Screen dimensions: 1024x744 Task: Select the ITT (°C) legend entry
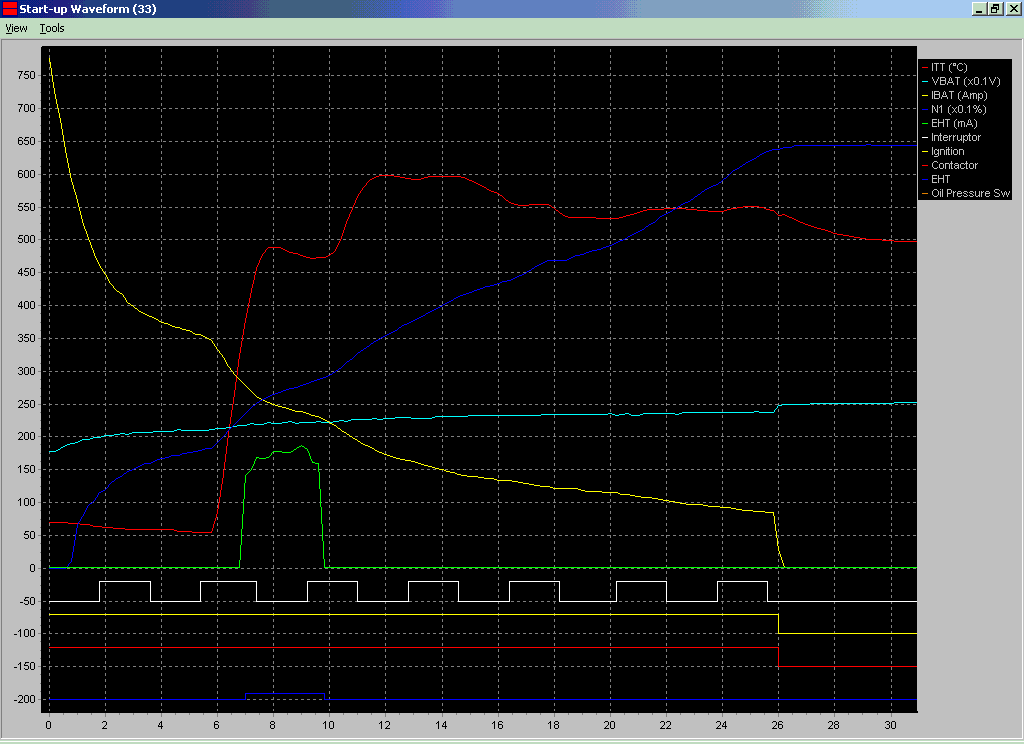[x=949, y=67]
